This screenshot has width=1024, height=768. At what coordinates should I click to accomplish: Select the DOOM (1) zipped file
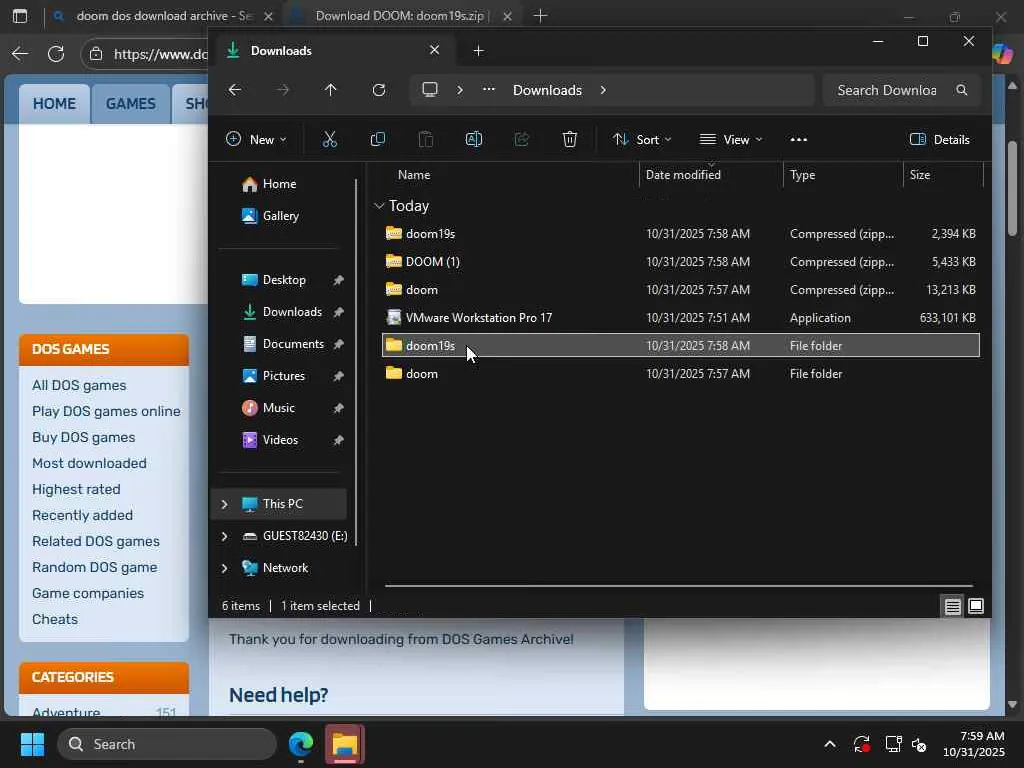point(680,261)
